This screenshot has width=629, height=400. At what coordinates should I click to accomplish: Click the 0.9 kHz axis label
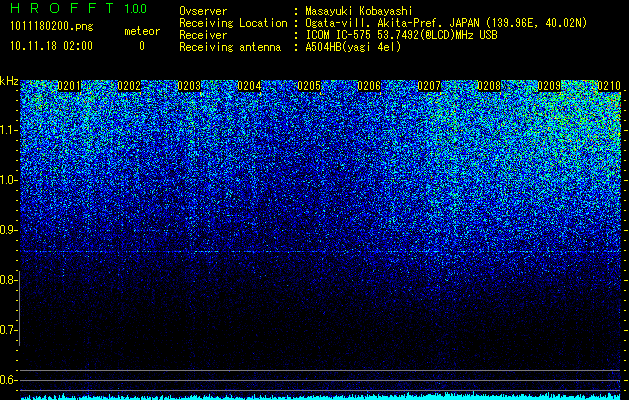[8, 230]
